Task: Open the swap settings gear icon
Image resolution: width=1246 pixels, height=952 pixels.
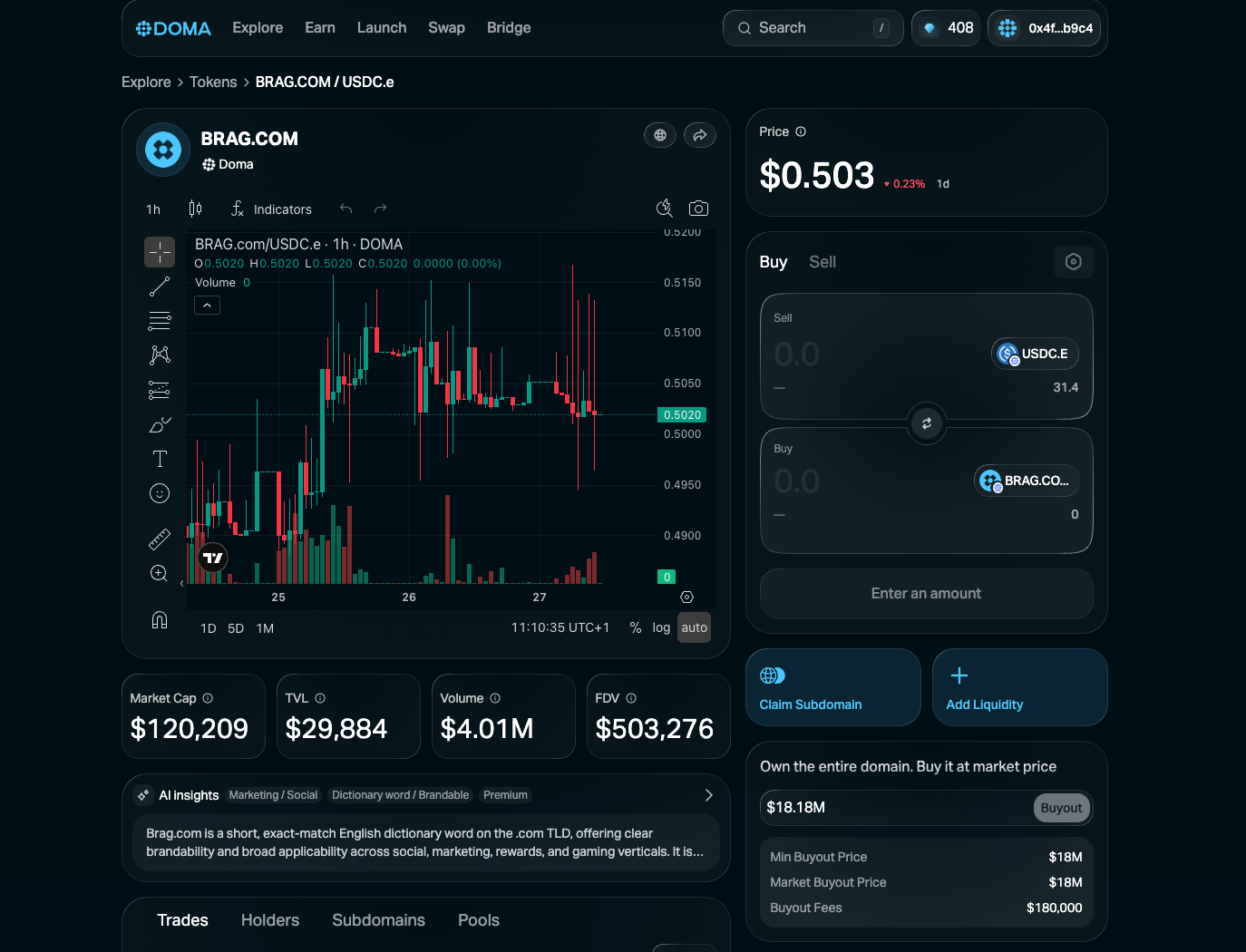Action: click(x=1073, y=262)
